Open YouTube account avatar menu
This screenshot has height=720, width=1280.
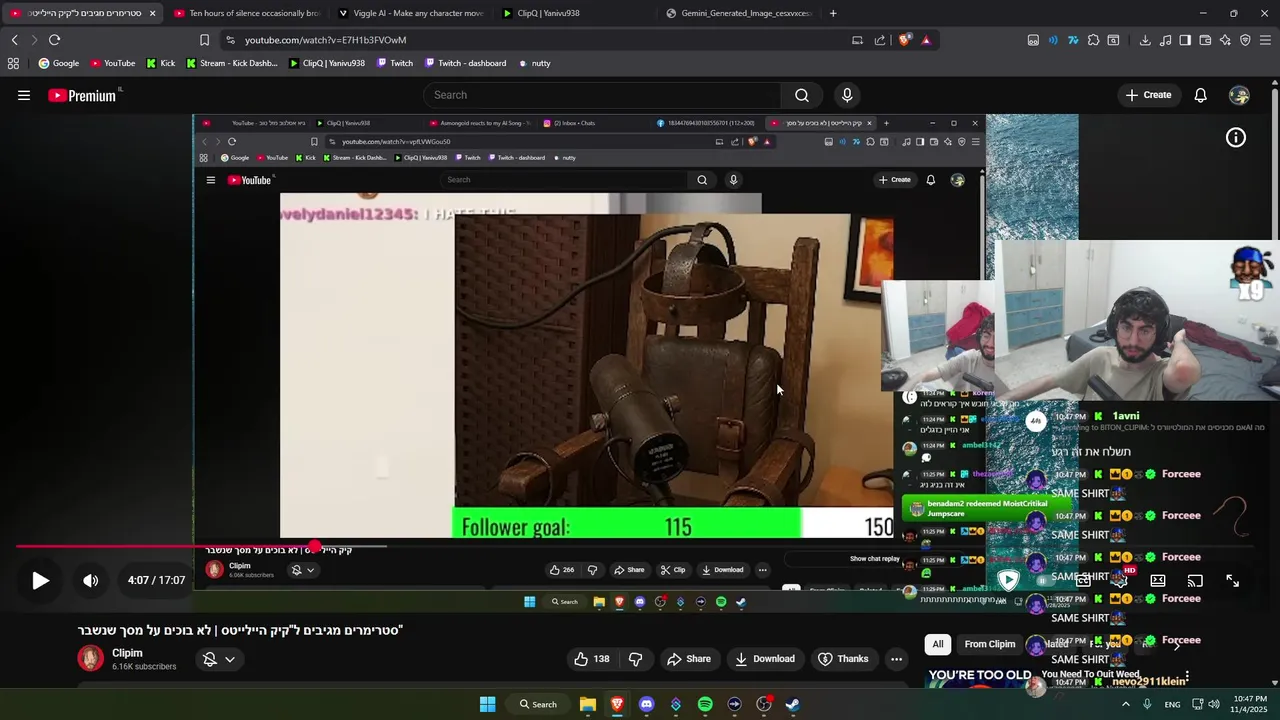pyautogui.click(x=1240, y=95)
